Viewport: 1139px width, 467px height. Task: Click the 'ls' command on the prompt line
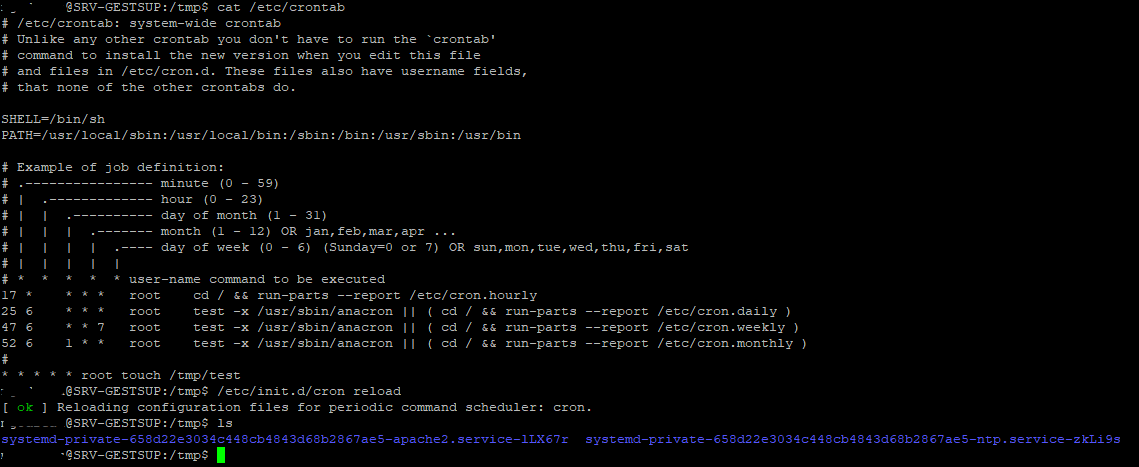(x=224, y=423)
